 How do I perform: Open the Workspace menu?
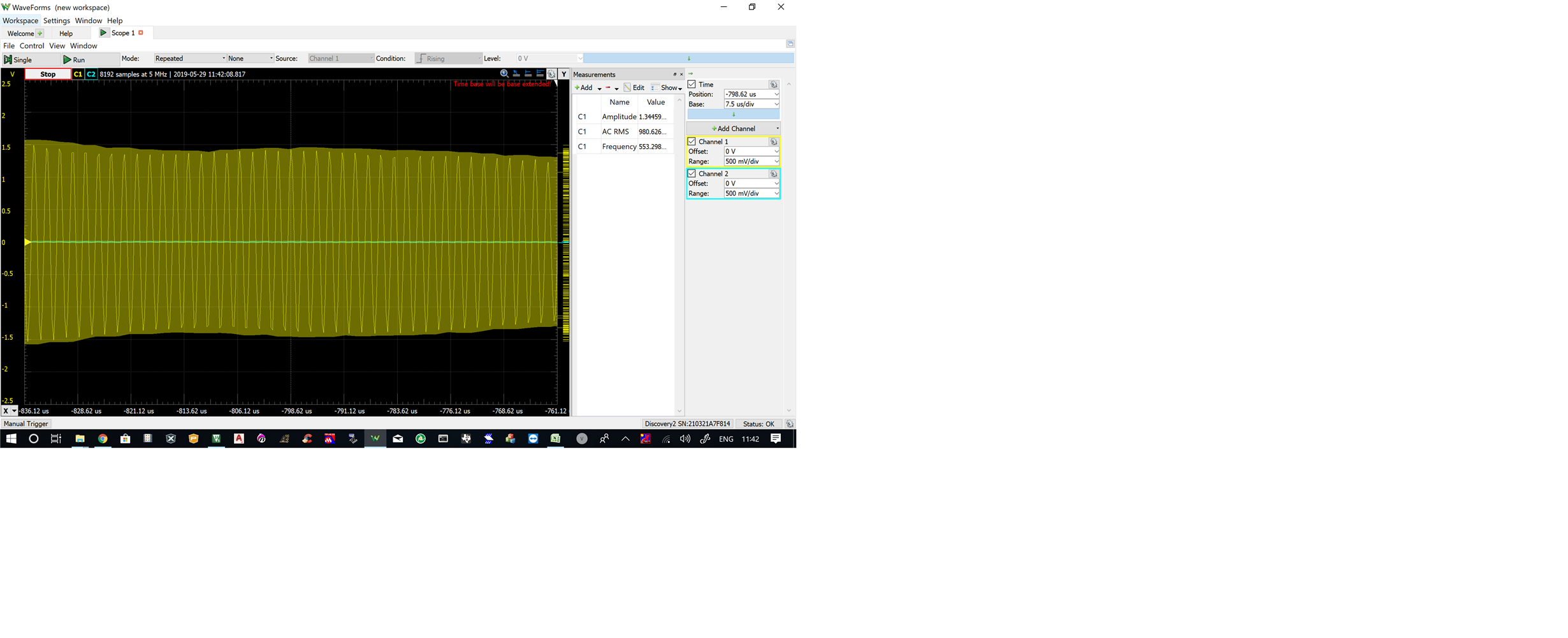point(20,20)
